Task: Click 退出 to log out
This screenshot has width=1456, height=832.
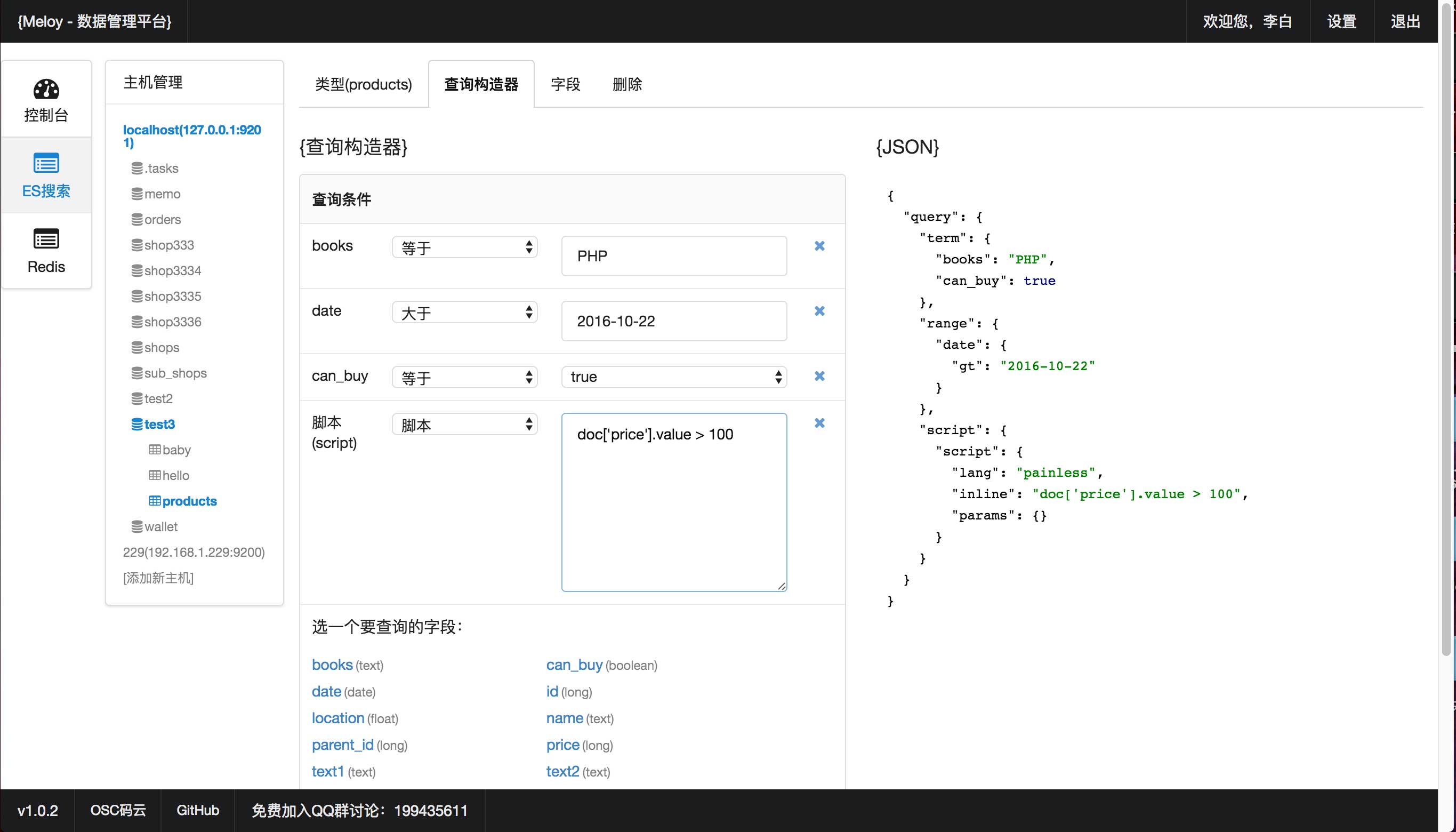Action: pos(1406,21)
